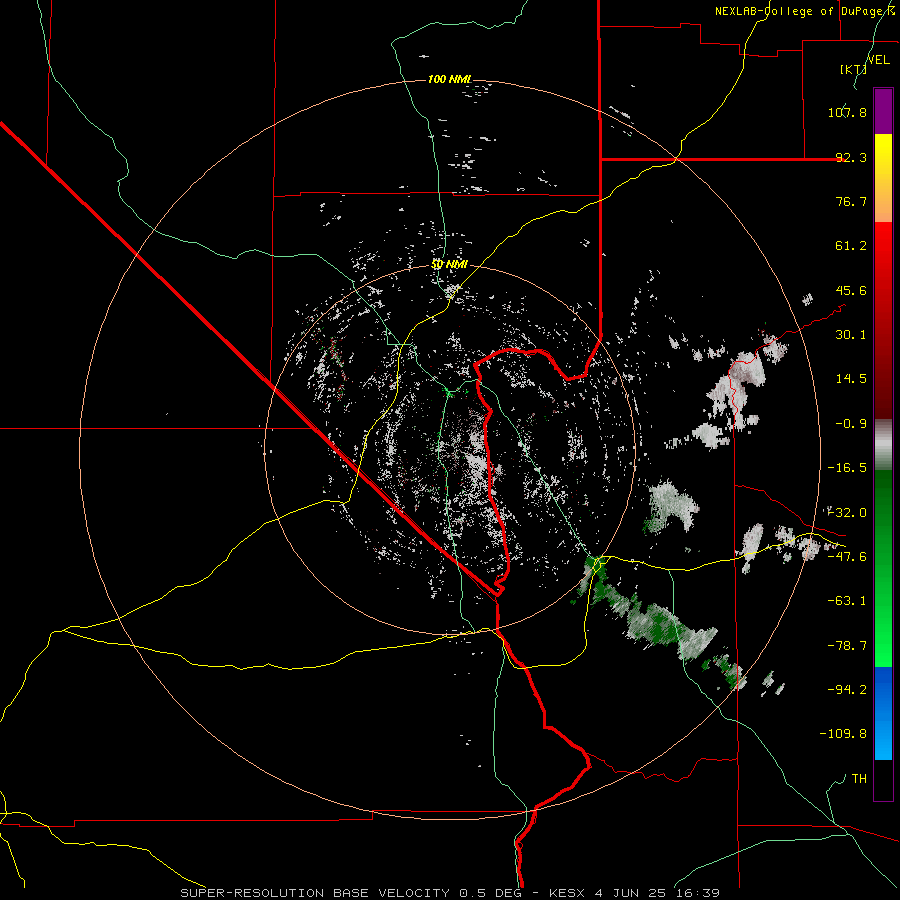The height and width of the screenshot is (900, 900).
Task: Click the gray zero-velocity segment of the color bar
Action: click(883, 445)
